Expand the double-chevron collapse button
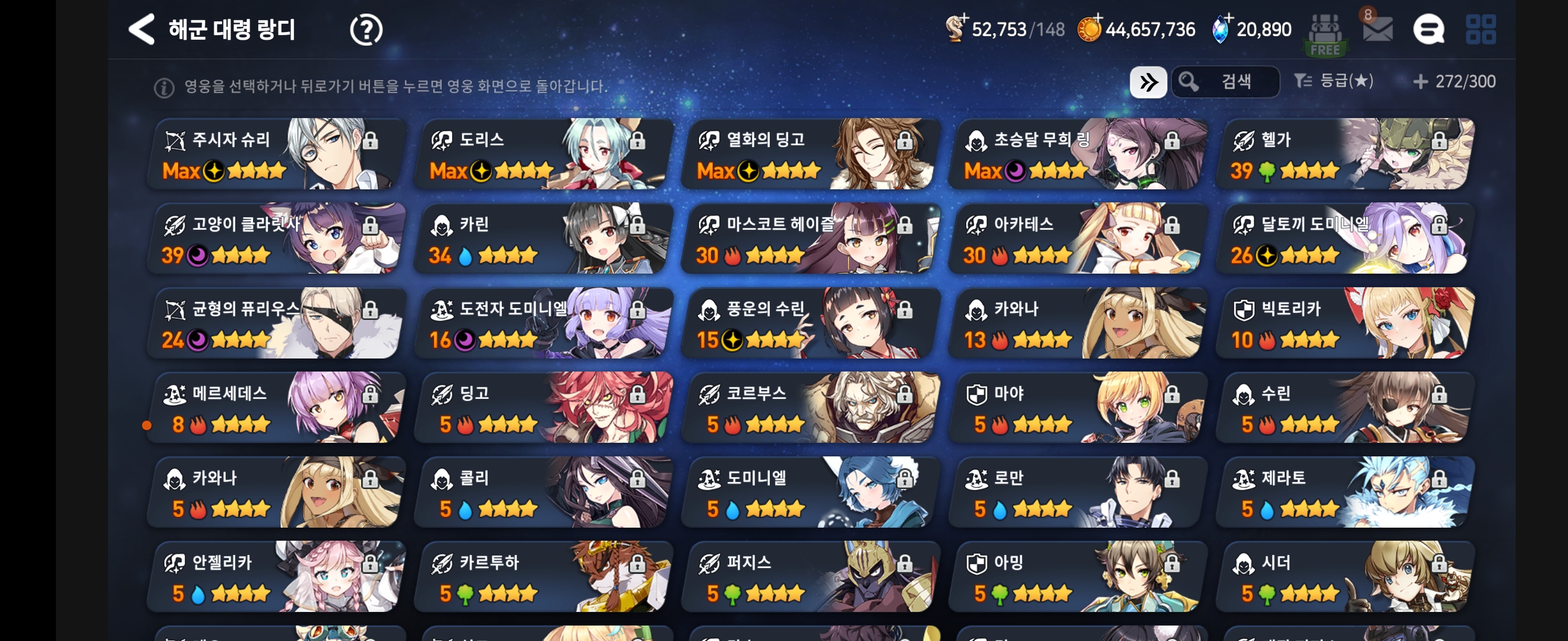The image size is (1568, 641). [x=1148, y=81]
